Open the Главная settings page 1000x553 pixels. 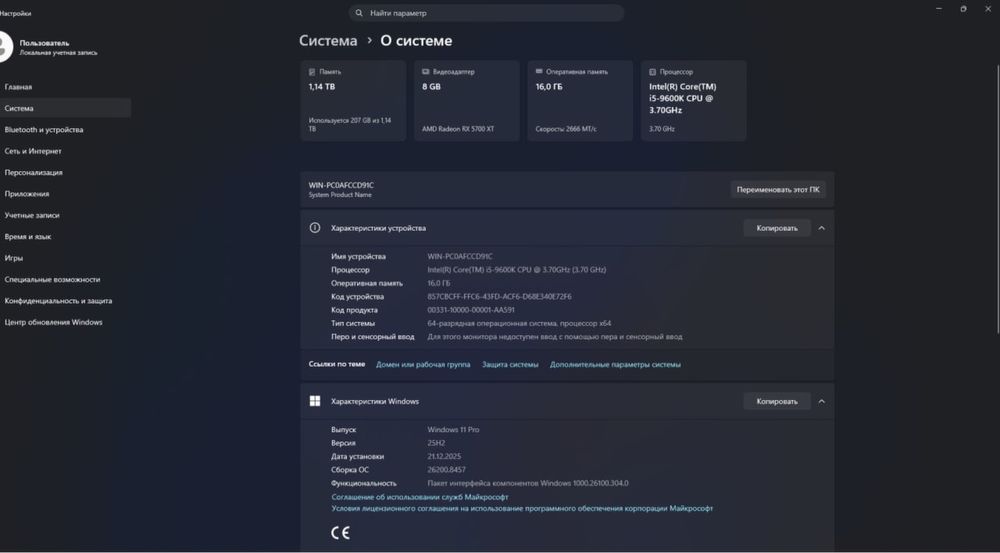(x=65, y=87)
